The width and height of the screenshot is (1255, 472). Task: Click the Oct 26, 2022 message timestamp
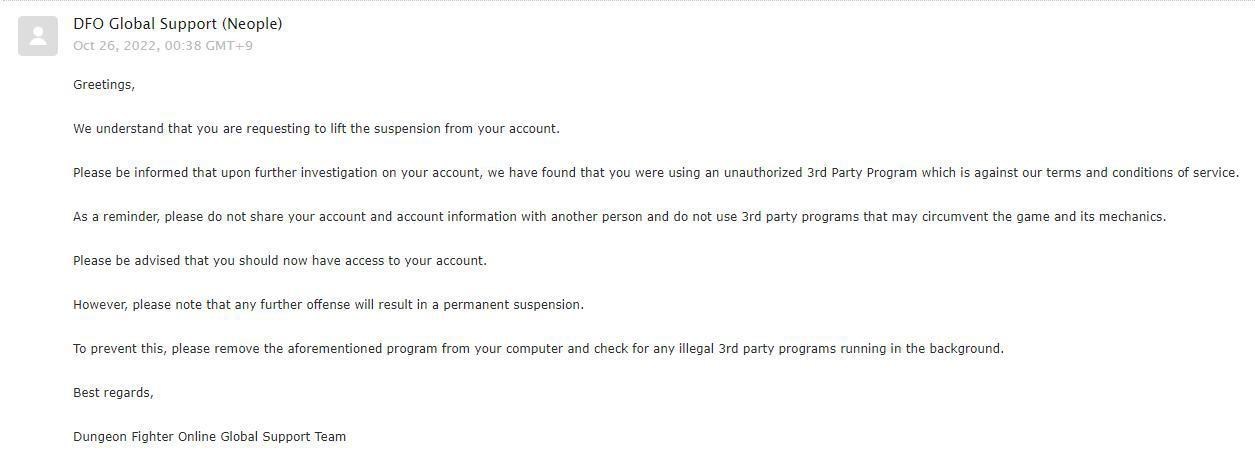coord(162,46)
